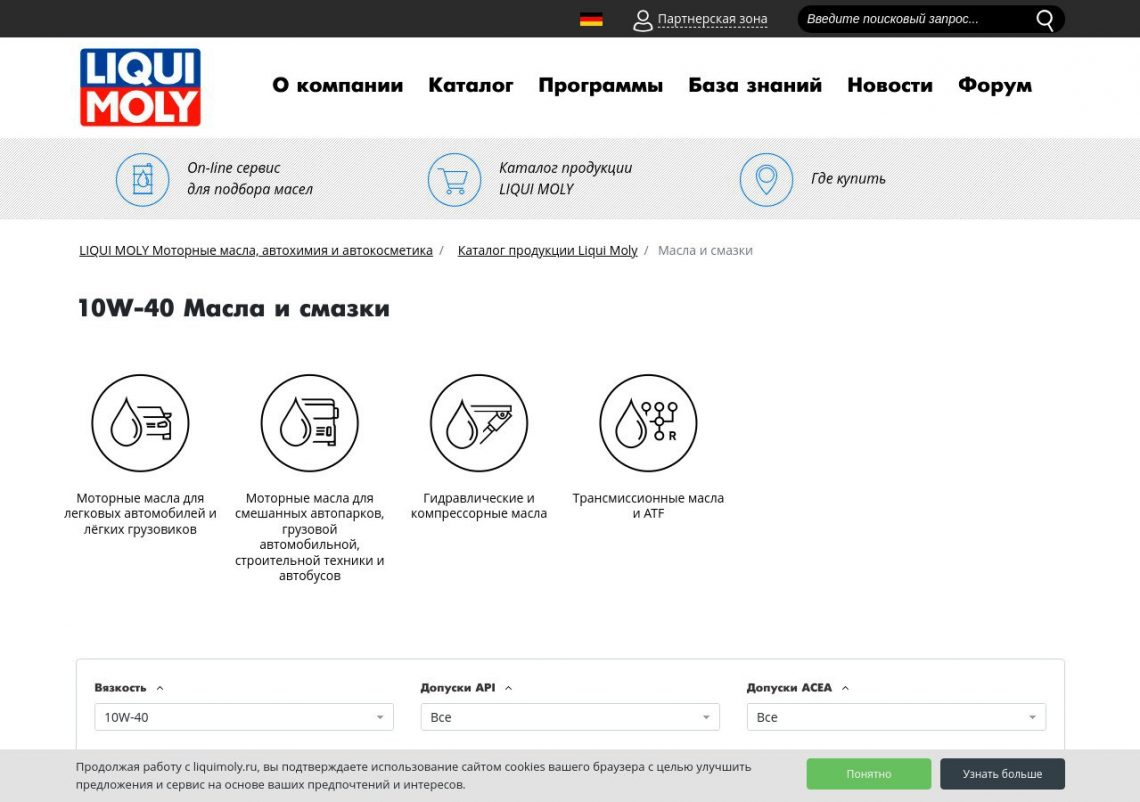Click the search magnifier icon
The height and width of the screenshot is (802, 1140).
tap(1045, 20)
